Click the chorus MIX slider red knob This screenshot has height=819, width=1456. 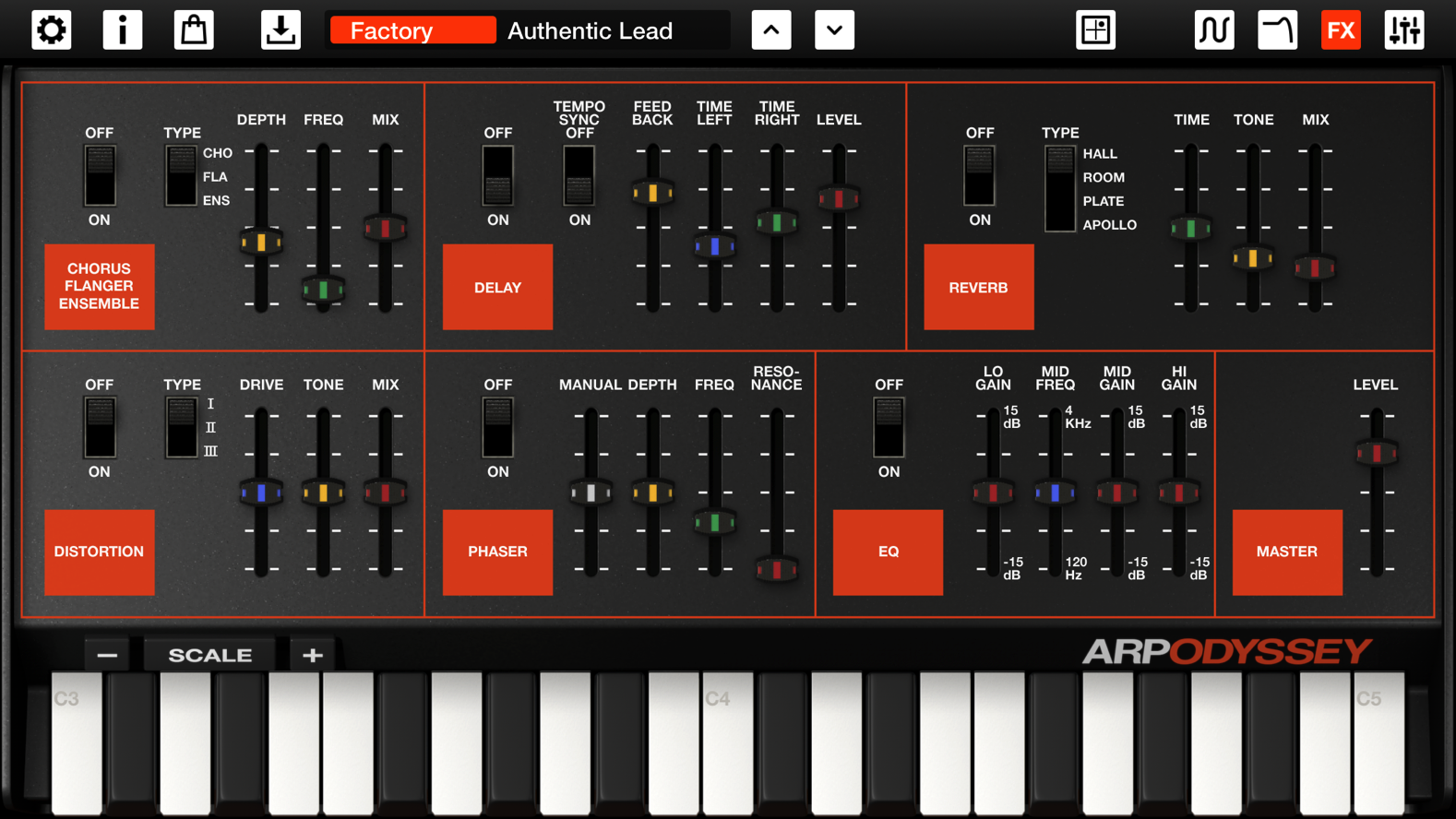point(385,228)
